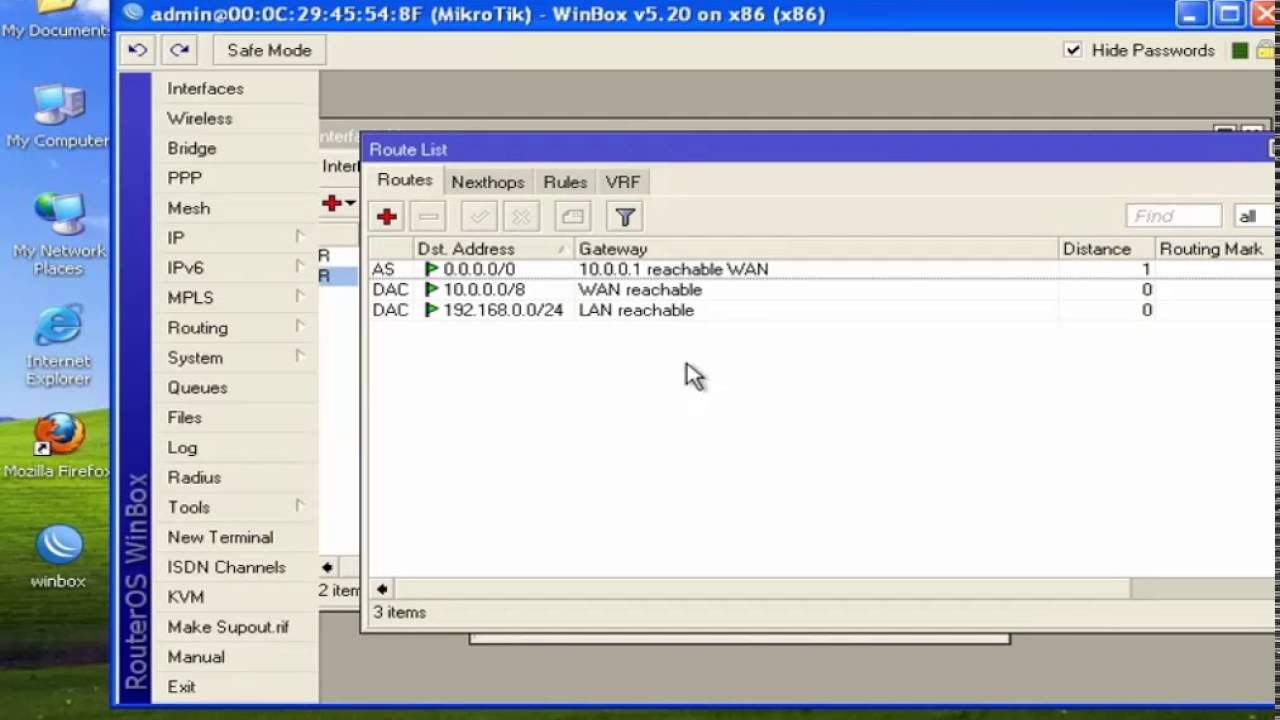Image resolution: width=1280 pixels, height=720 pixels.
Task: Click flag icon of 10.0.0.0/8 route
Action: [432, 290]
